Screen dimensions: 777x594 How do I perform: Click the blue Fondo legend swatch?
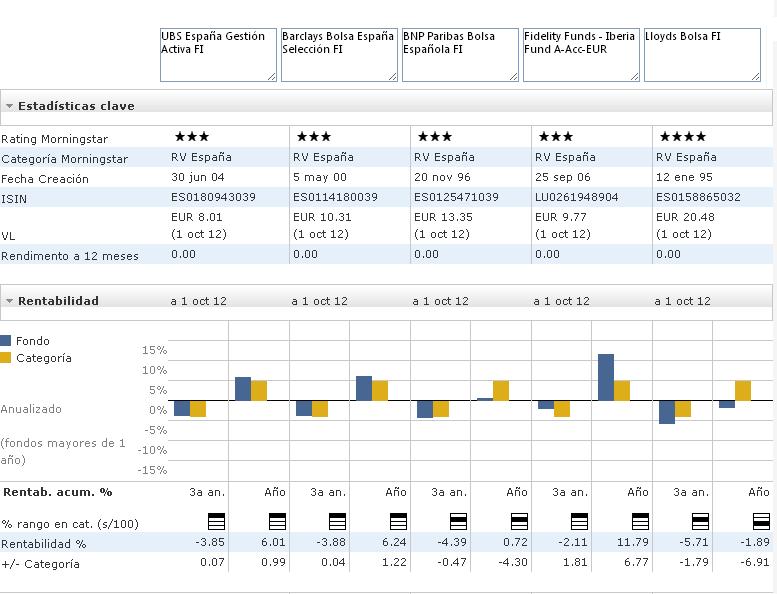coord(5,341)
